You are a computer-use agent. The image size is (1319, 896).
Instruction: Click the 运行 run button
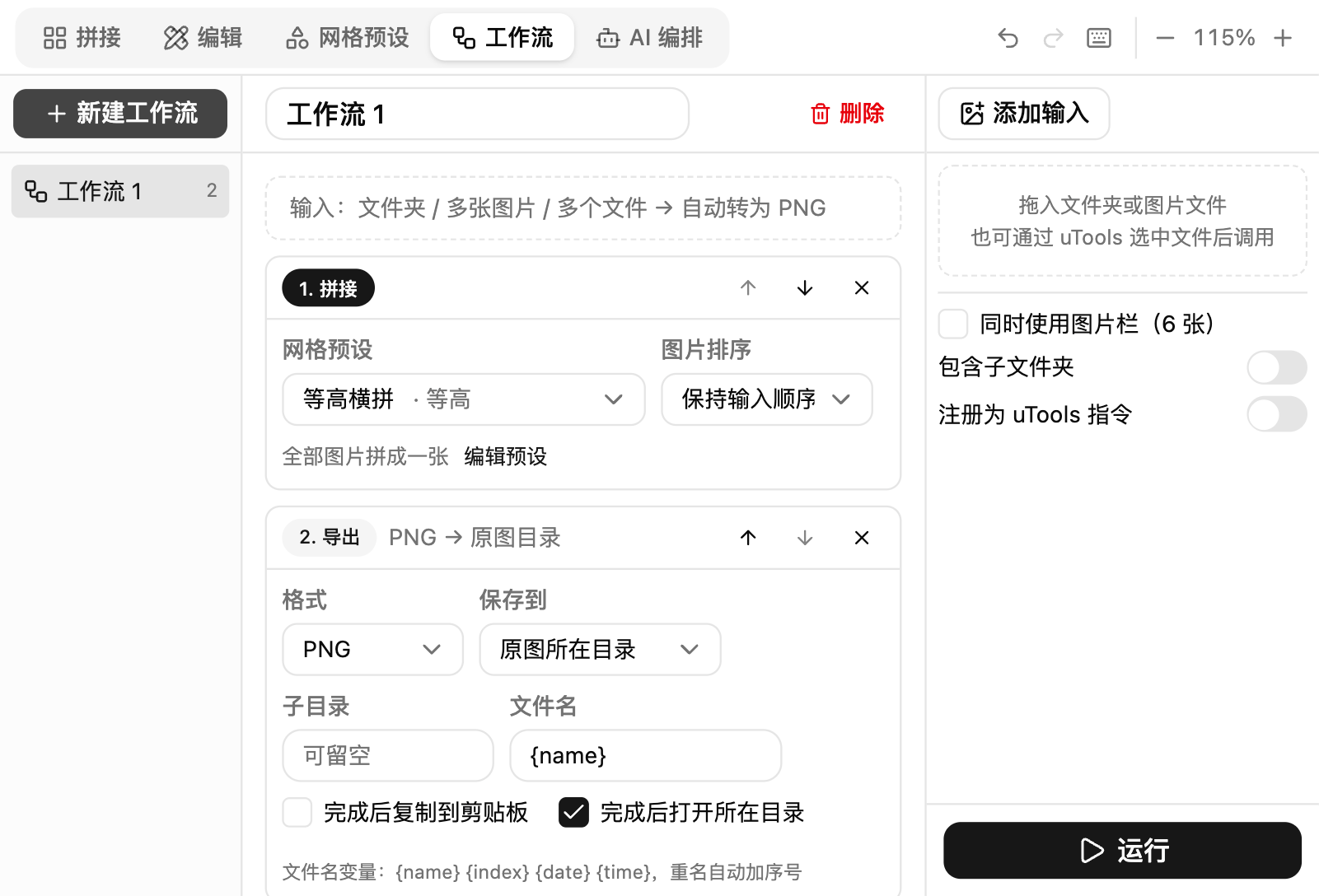pyautogui.click(x=1123, y=851)
